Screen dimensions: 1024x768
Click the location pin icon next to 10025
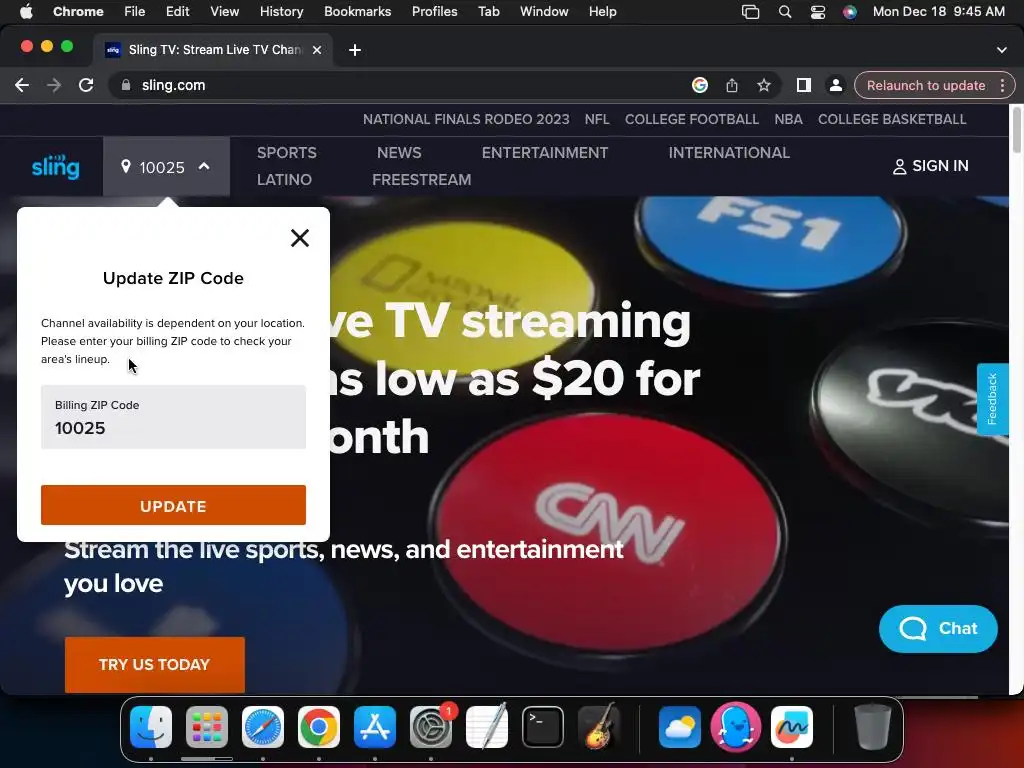(126, 167)
